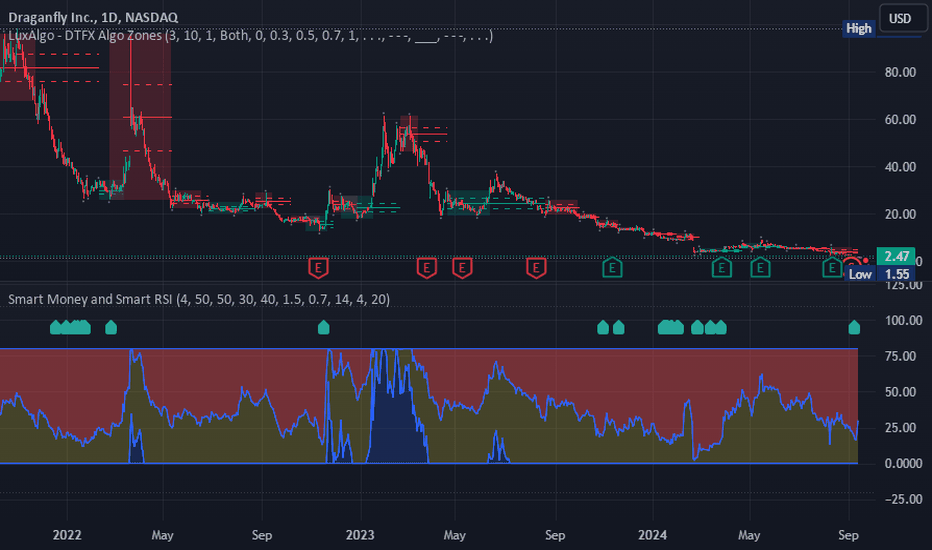Click the −25.00 indicator axis label
The width and height of the screenshot is (932, 550).
903,499
